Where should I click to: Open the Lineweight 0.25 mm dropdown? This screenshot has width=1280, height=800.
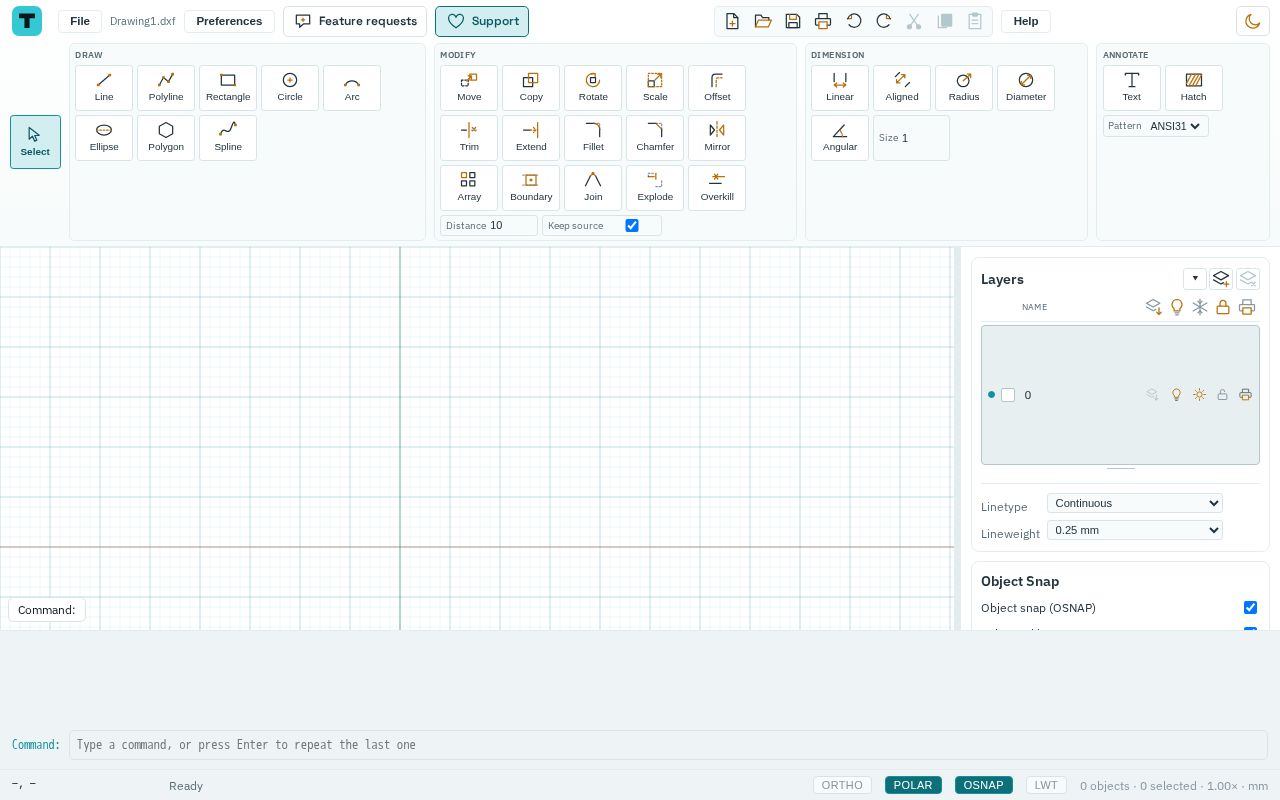click(x=1135, y=530)
